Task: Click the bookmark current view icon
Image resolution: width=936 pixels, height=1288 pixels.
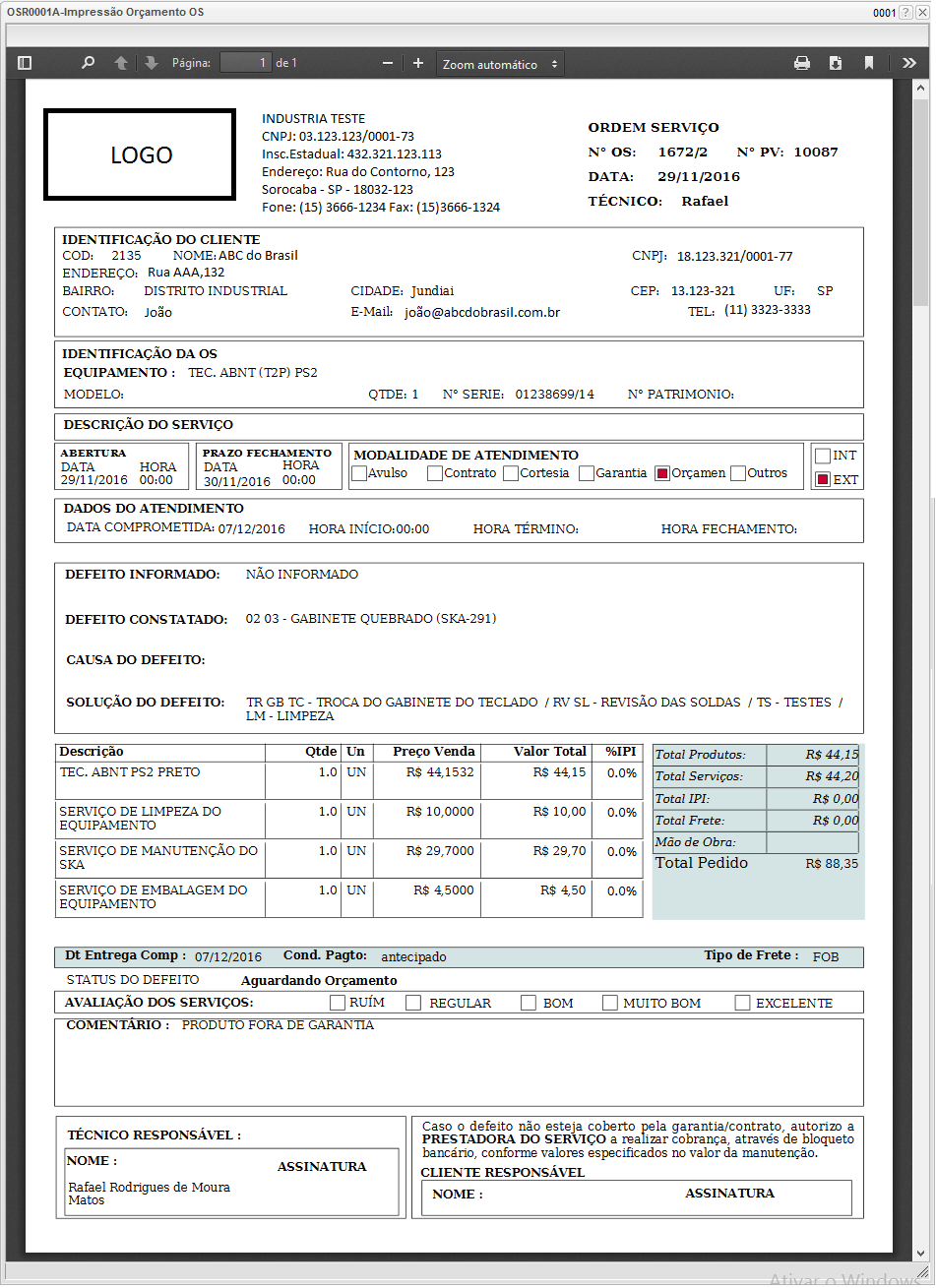Action: pyautogui.click(x=869, y=63)
